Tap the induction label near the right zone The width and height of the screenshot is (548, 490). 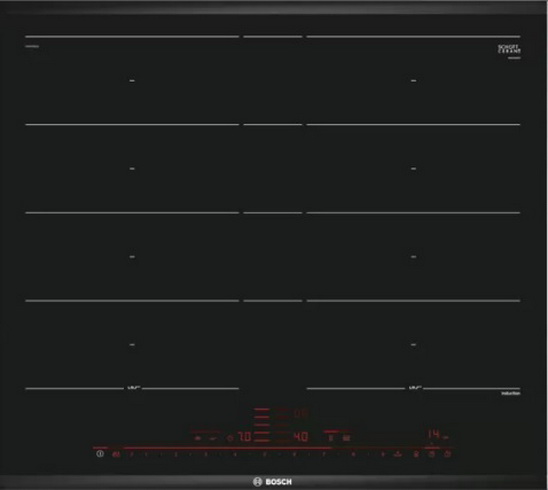[511, 394]
